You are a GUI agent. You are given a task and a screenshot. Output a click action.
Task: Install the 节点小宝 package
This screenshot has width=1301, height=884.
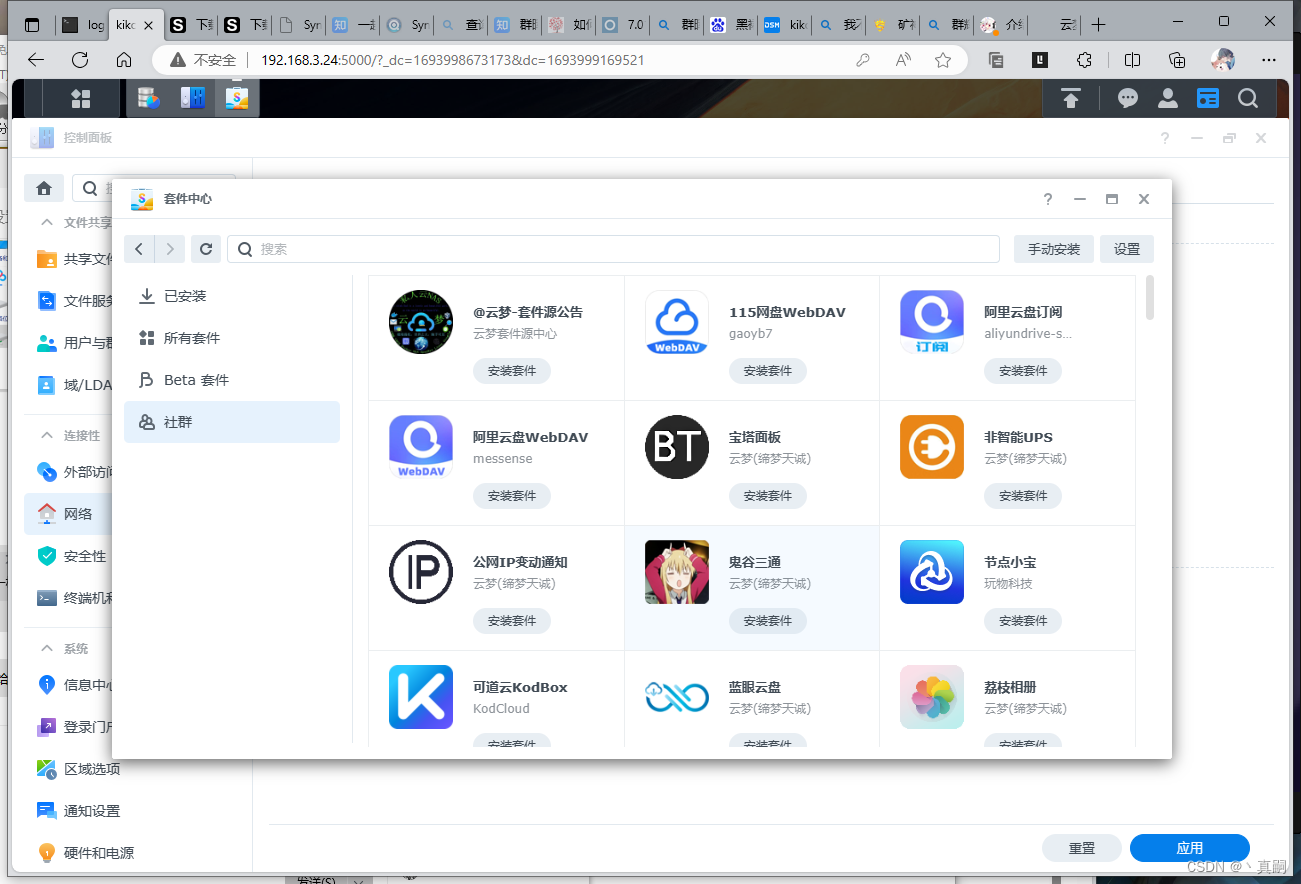1023,621
